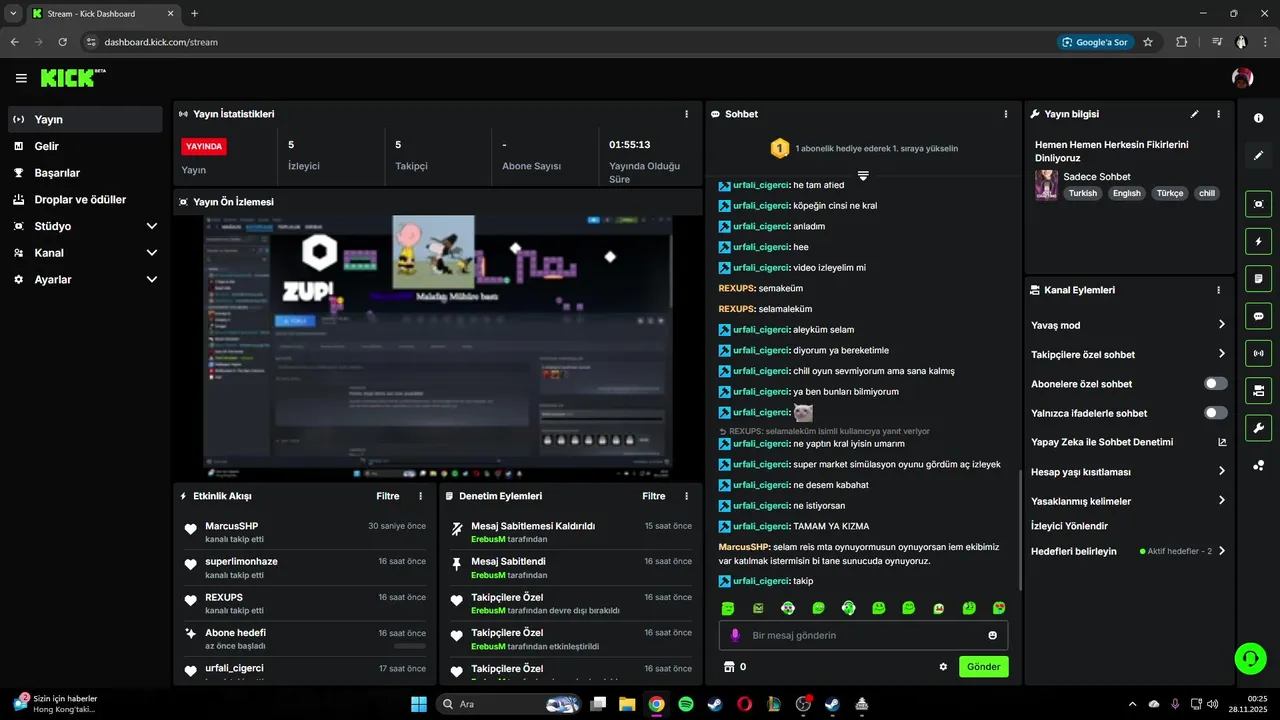Open Hedefleri belirleyin chevron
This screenshot has width=1280, height=720.
(x=1222, y=551)
